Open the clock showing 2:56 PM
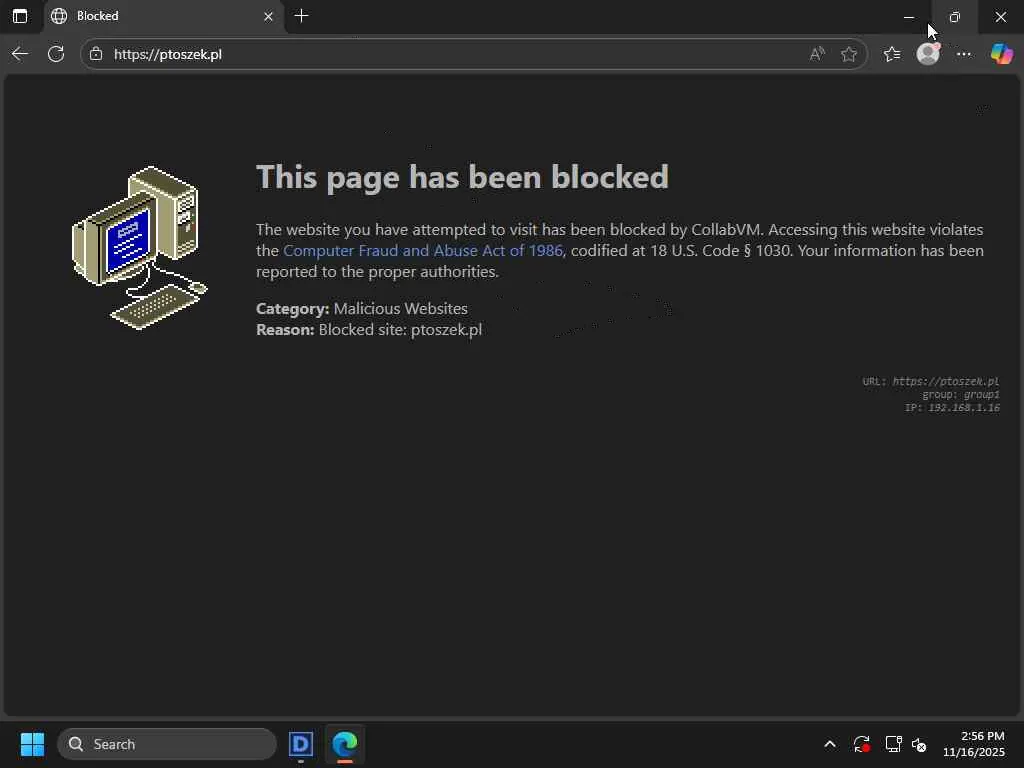The height and width of the screenshot is (768, 1024). (x=974, y=744)
